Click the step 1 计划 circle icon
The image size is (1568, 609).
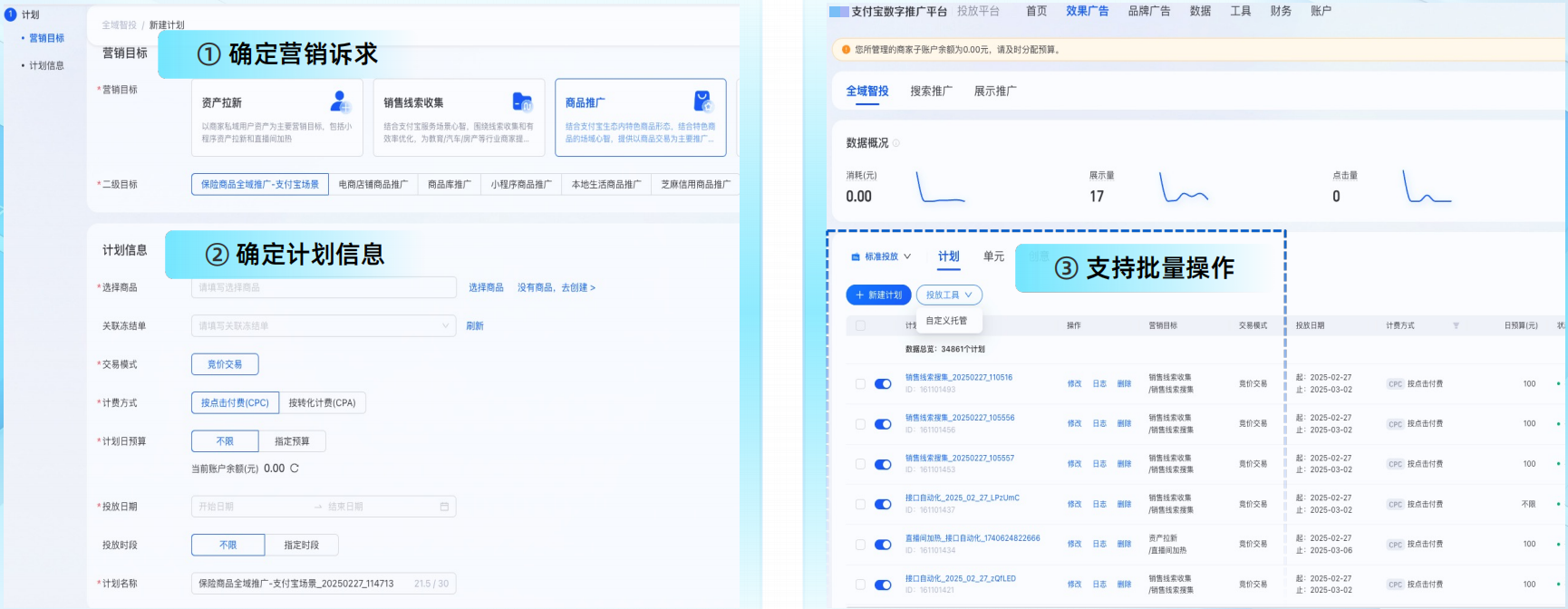point(11,14)
